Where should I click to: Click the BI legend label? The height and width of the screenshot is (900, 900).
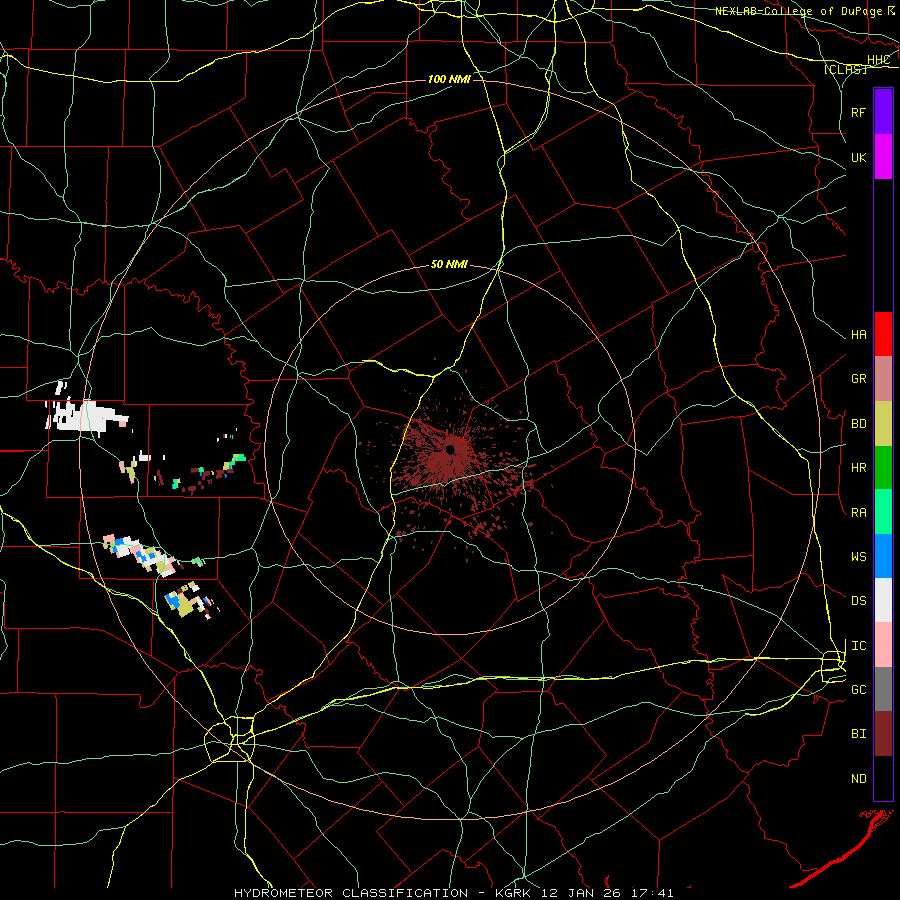coord(859,734)
